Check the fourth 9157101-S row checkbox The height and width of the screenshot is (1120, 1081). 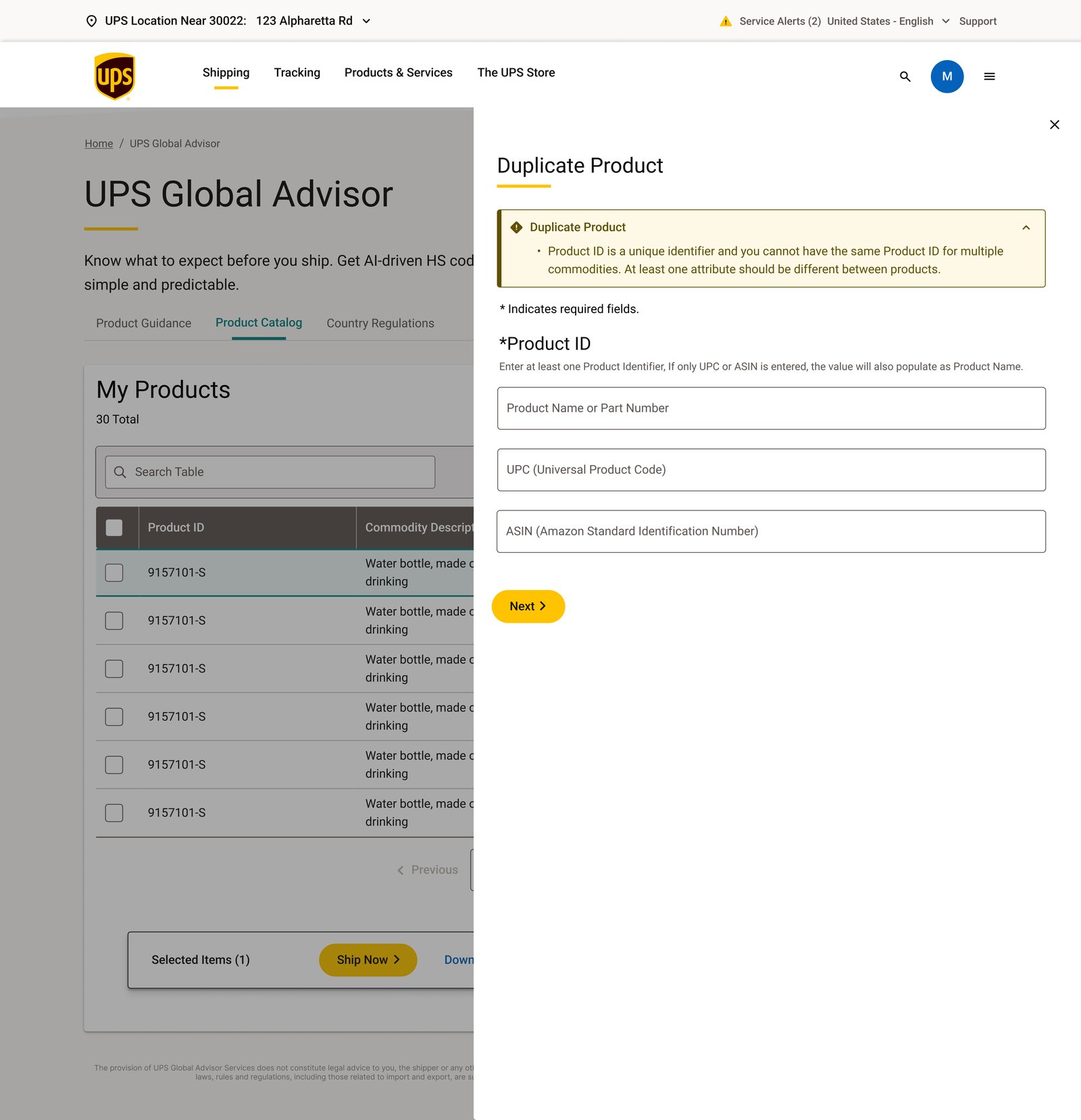point(114,716)
